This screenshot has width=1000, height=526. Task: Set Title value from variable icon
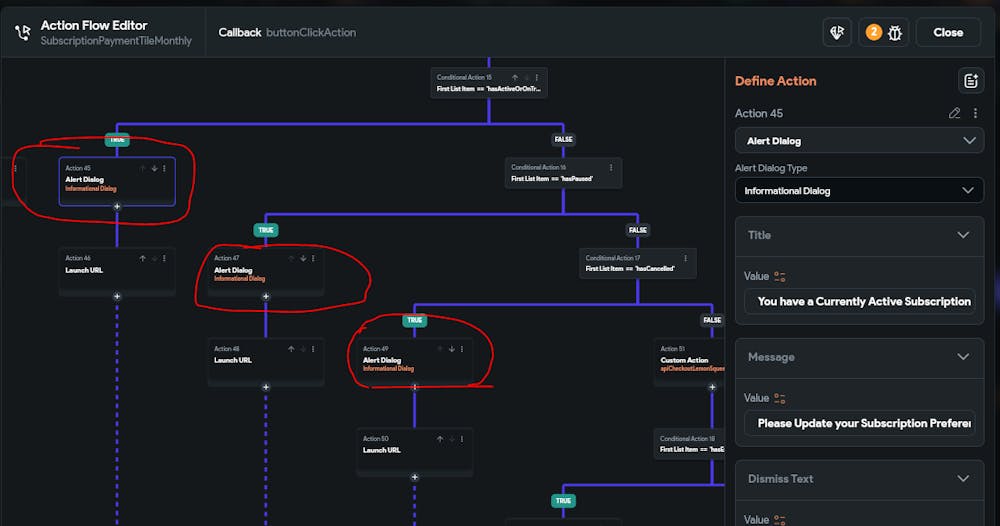click(779, 277)
